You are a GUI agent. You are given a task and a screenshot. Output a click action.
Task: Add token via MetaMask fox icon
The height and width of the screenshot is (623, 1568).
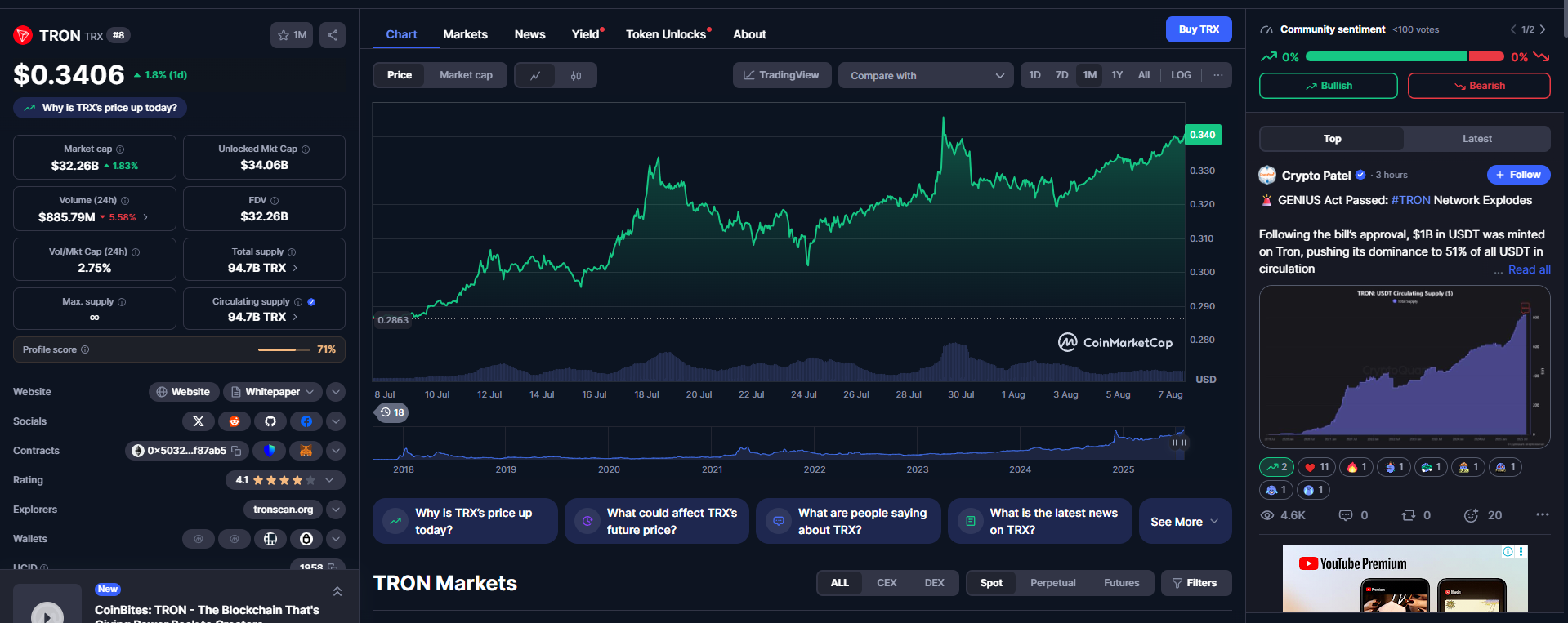(x=306, y=451)
